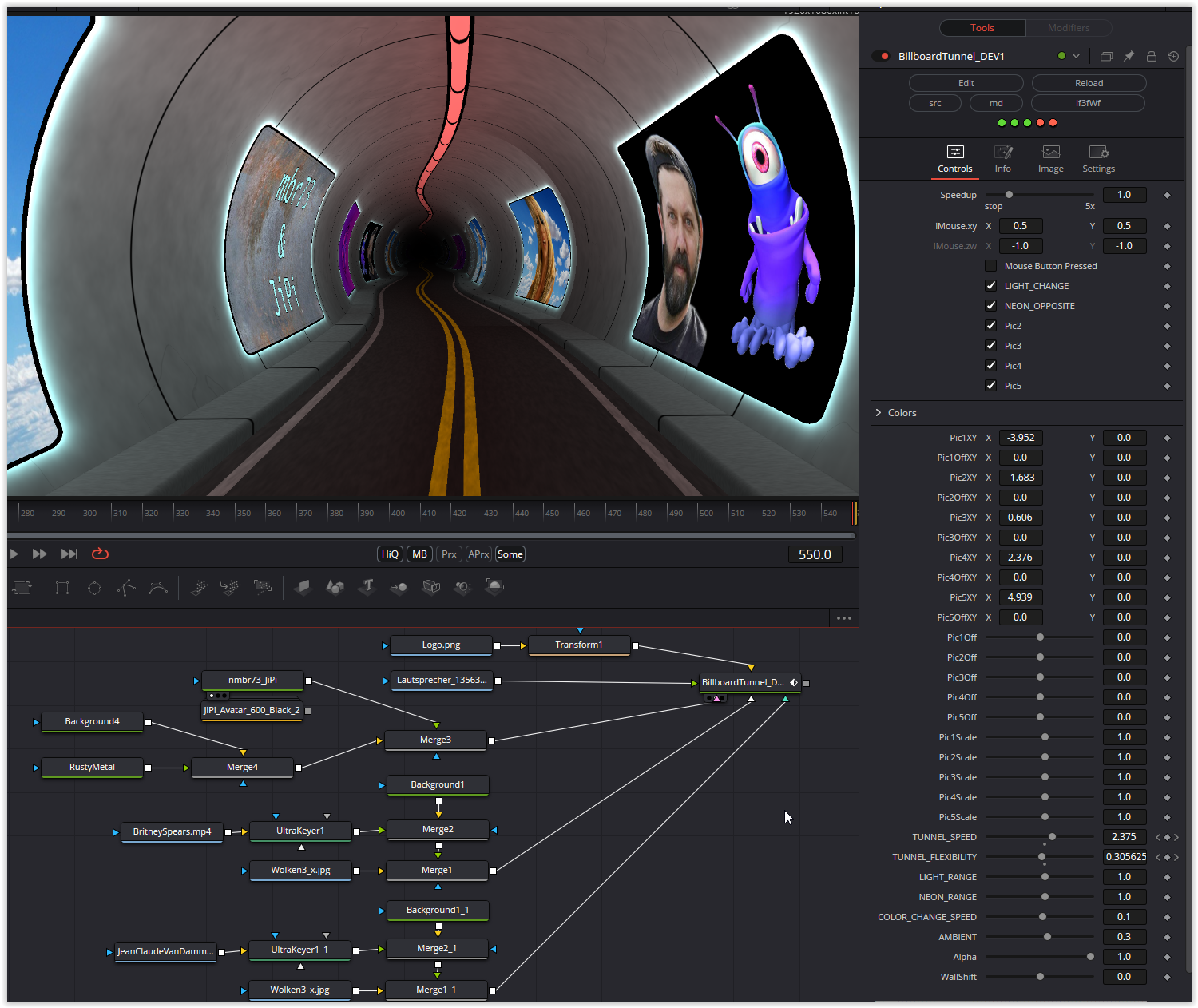The width and height of the screenshot is (1198, 1008).
Task: Add a pEmitter particle node
Action: 200,588
